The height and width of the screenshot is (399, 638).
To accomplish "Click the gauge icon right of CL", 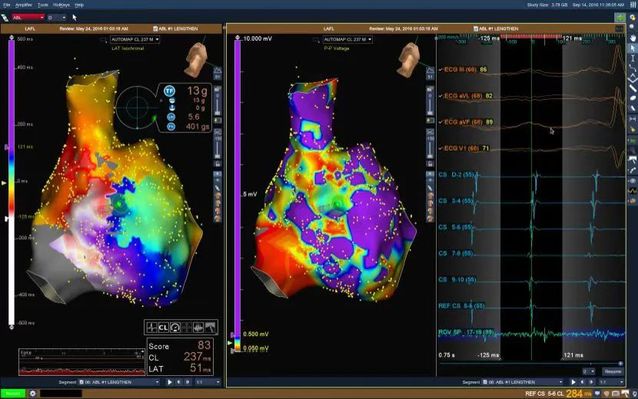I will coord(175,327).
